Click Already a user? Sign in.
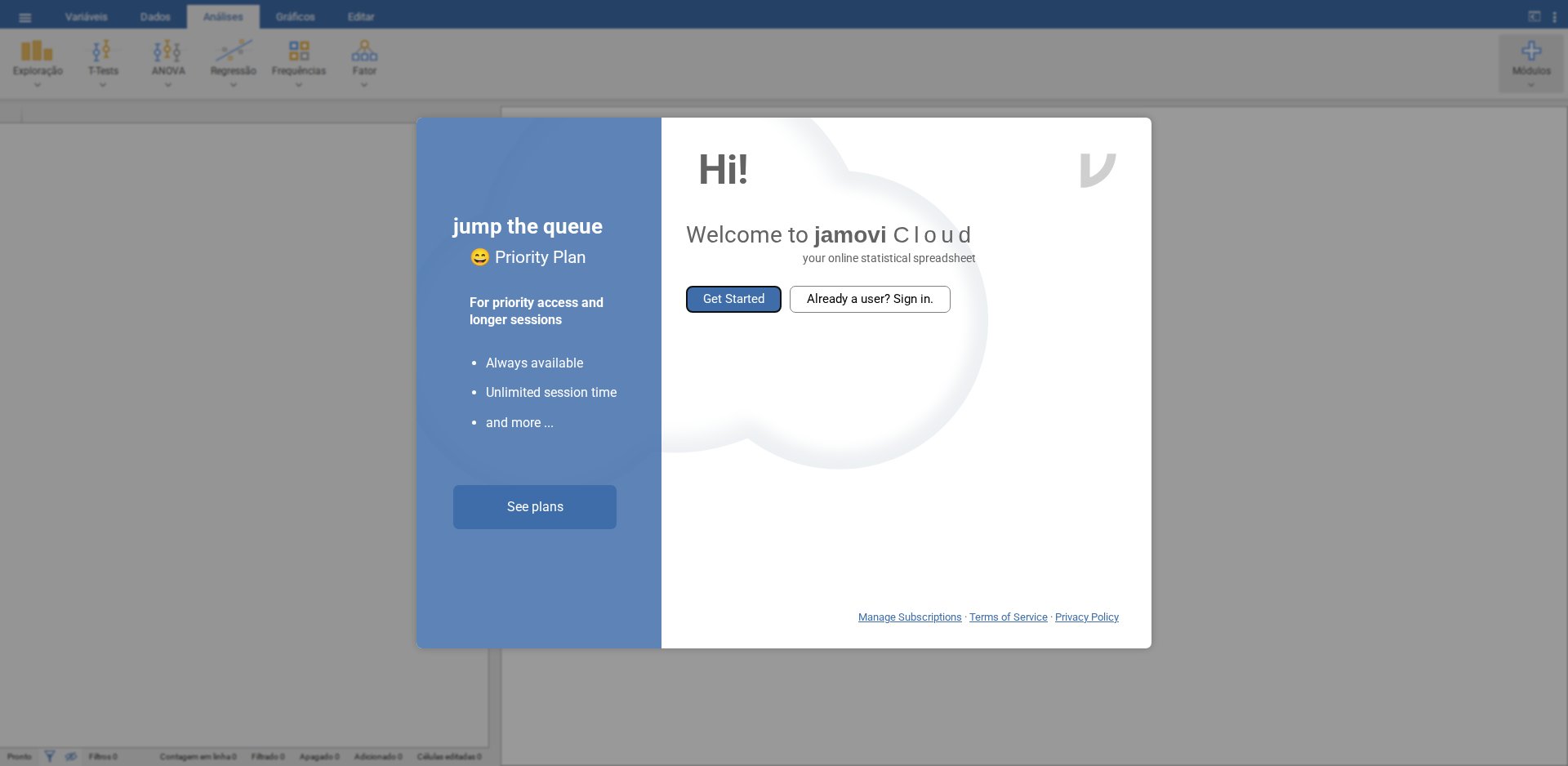This screenshot has height=766, width=1568. click(x=870, y=299)
